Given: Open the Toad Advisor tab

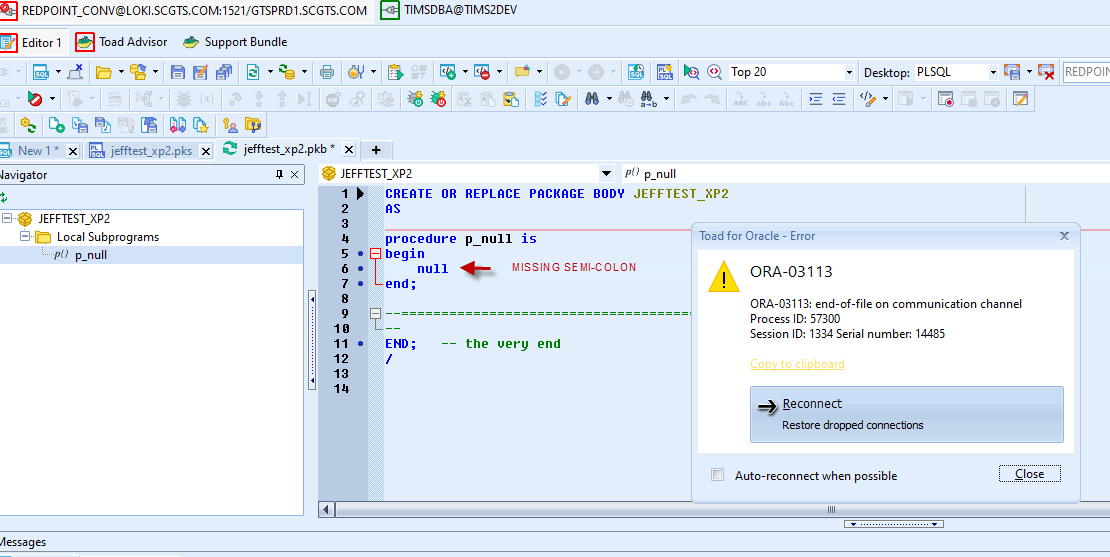Looking at the screenshot, I should click(x=123, y=42).
